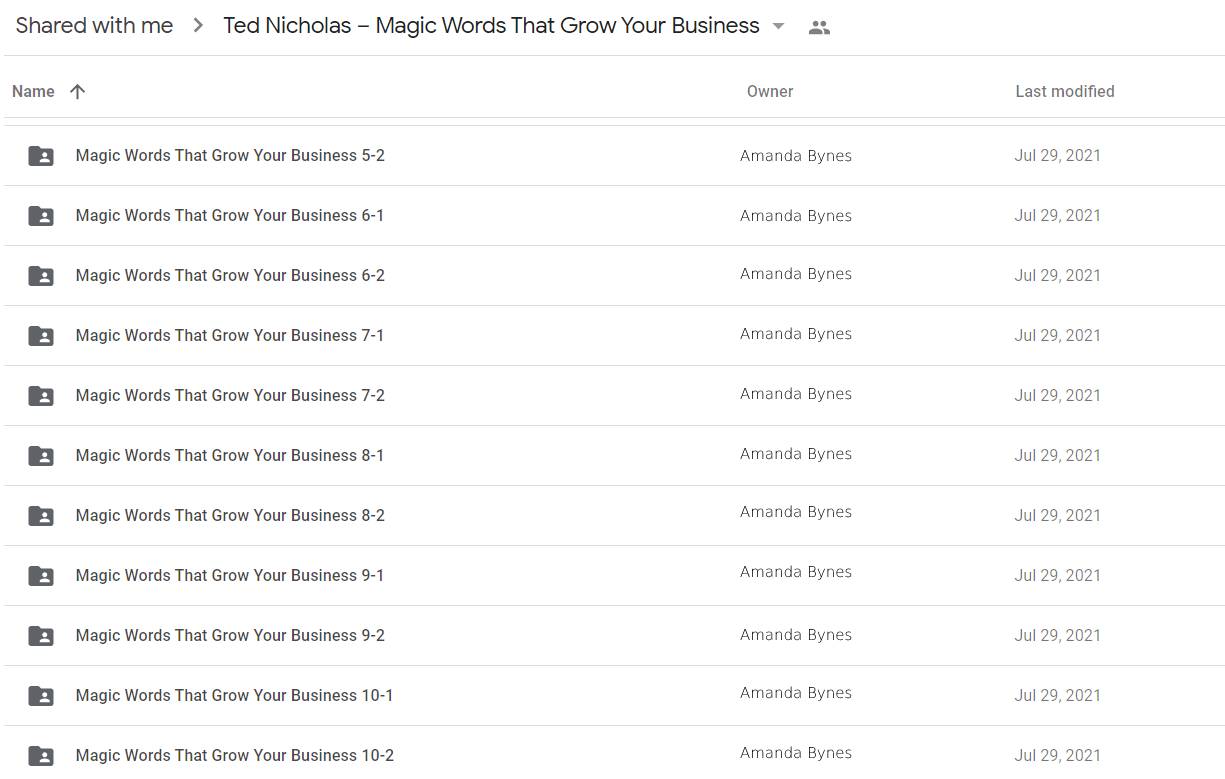Sort files by Last modified column
The height and width of the screenshot is (779, 1225).
pyautogui.click(x=1065, y=91)
